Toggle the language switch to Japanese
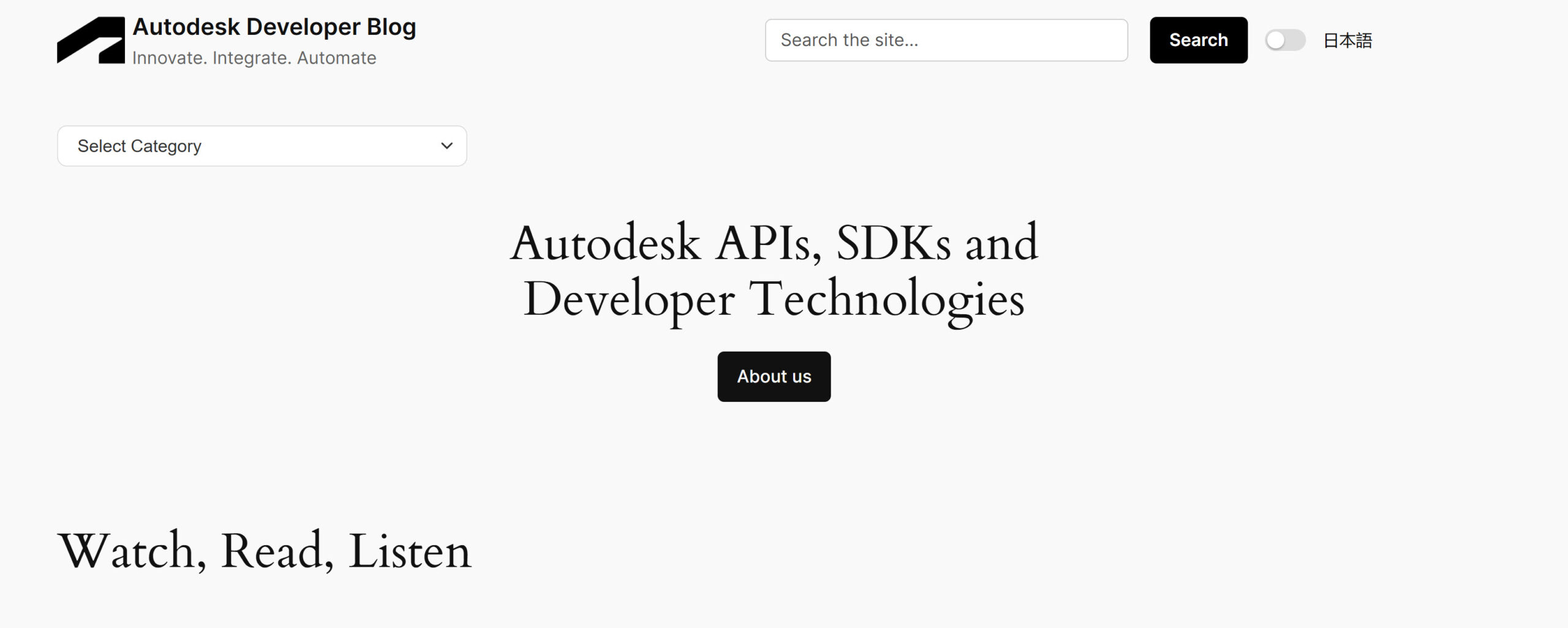Image resolution: width=1568 pixels, height=628 pixels. (x=1285, y=40)
